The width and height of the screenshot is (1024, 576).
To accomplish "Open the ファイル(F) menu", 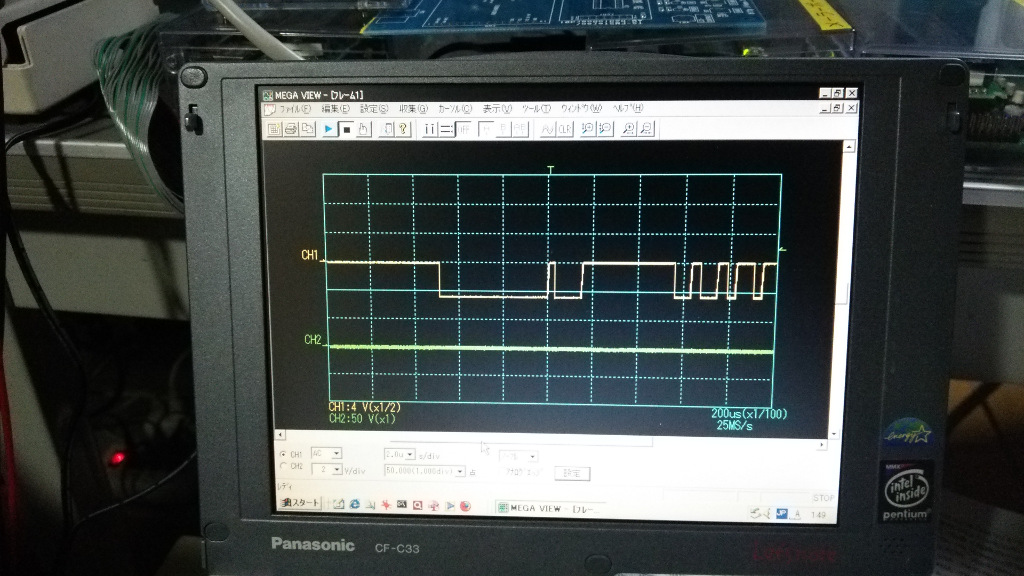I will point(295,109).
